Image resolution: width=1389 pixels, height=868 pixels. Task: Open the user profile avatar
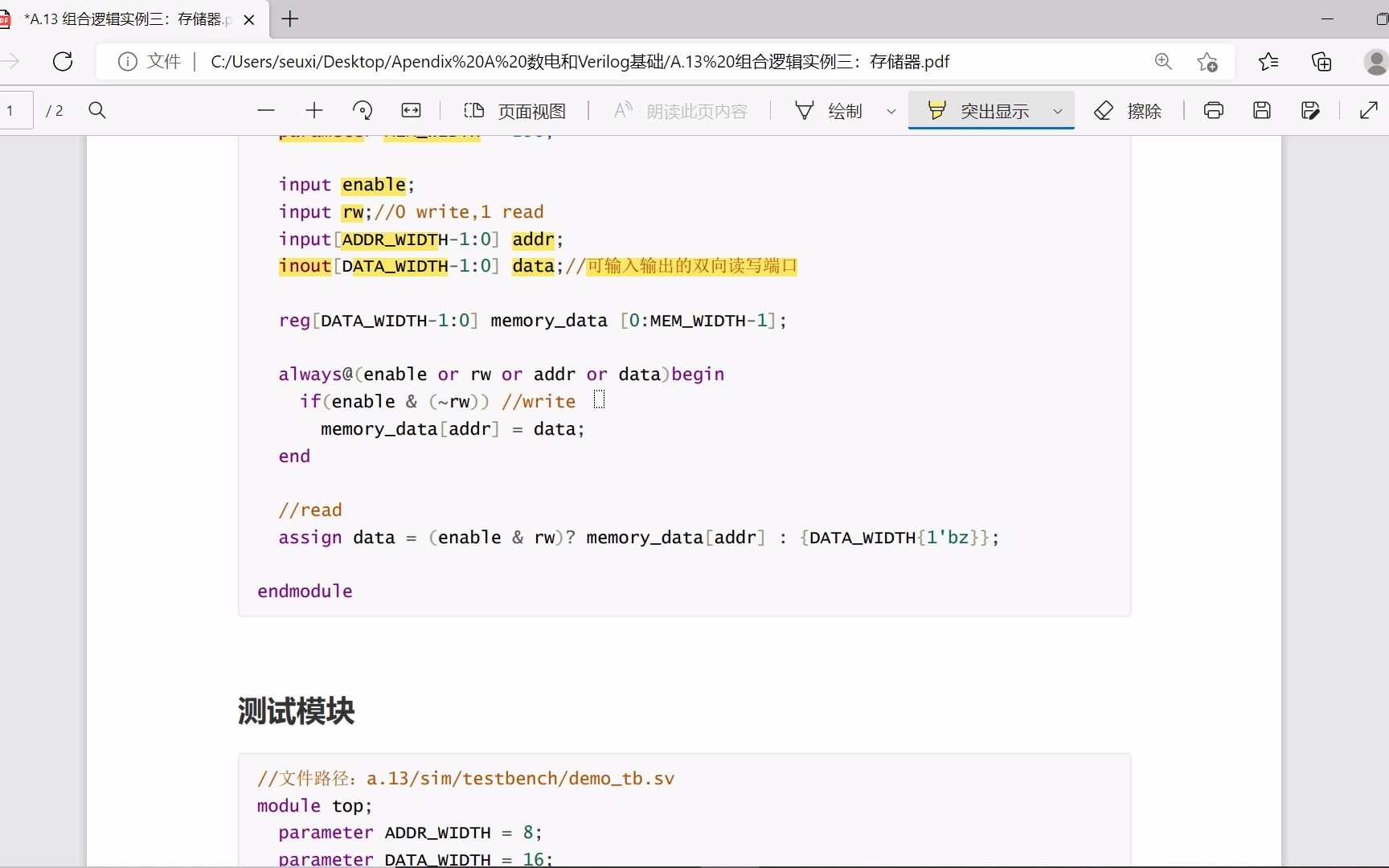[x=1376, y=62]
